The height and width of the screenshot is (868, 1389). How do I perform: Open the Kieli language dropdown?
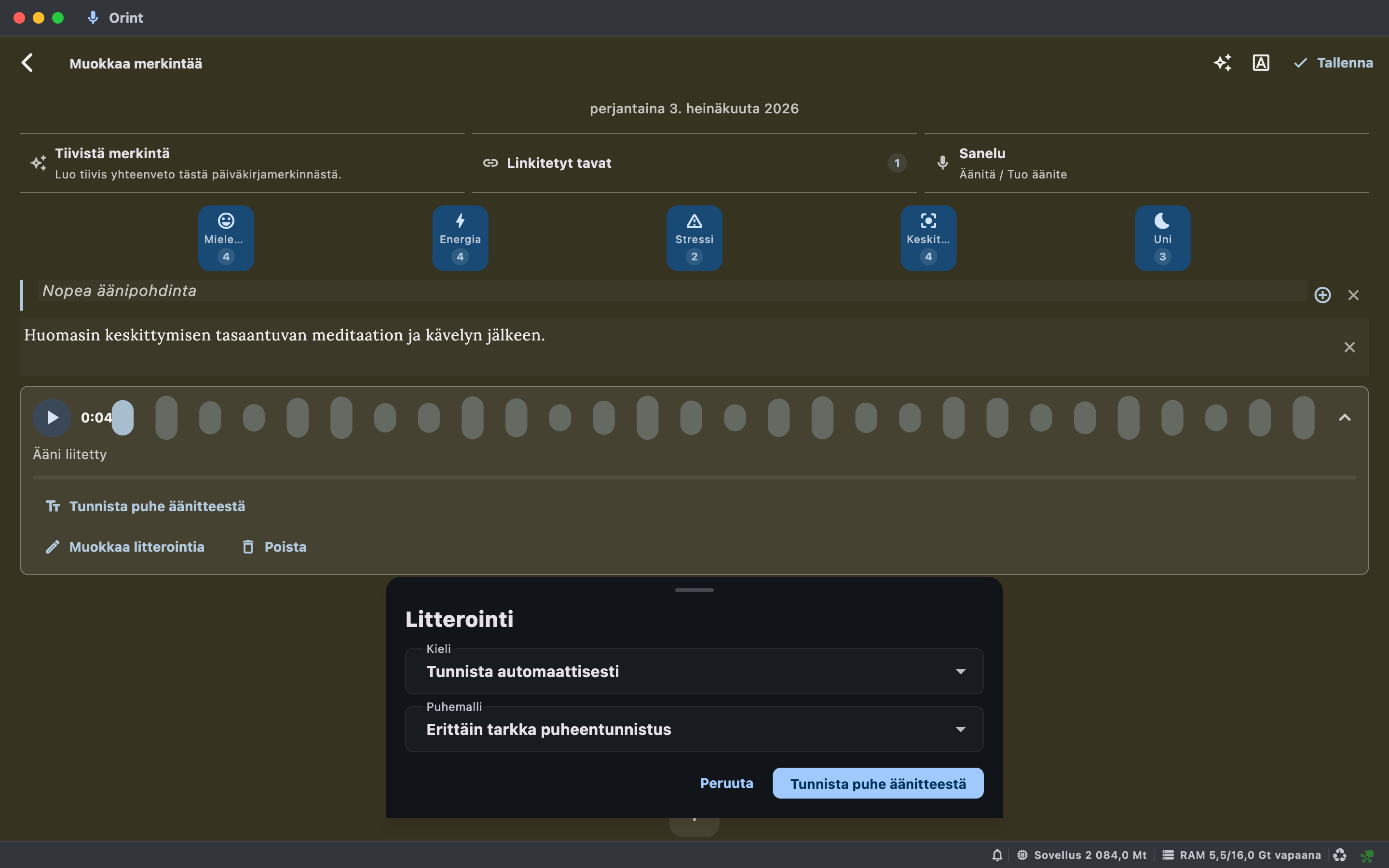pos(694,671)
